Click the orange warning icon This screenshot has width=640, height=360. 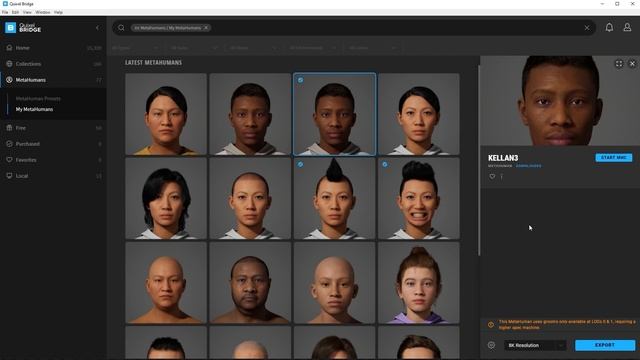pyautogui.click(x=491, y=325)
